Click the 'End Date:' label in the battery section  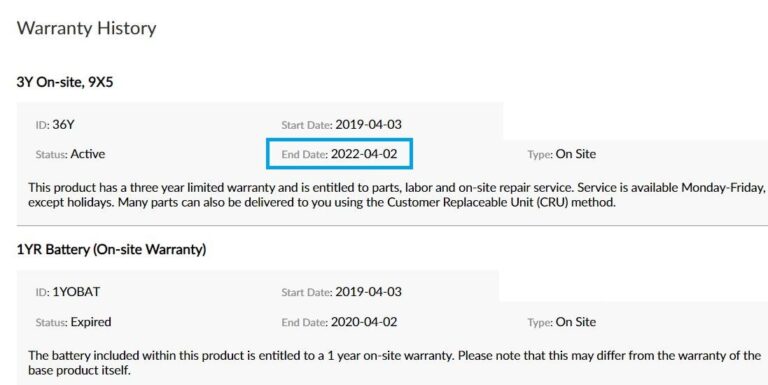tap(305, 322)
